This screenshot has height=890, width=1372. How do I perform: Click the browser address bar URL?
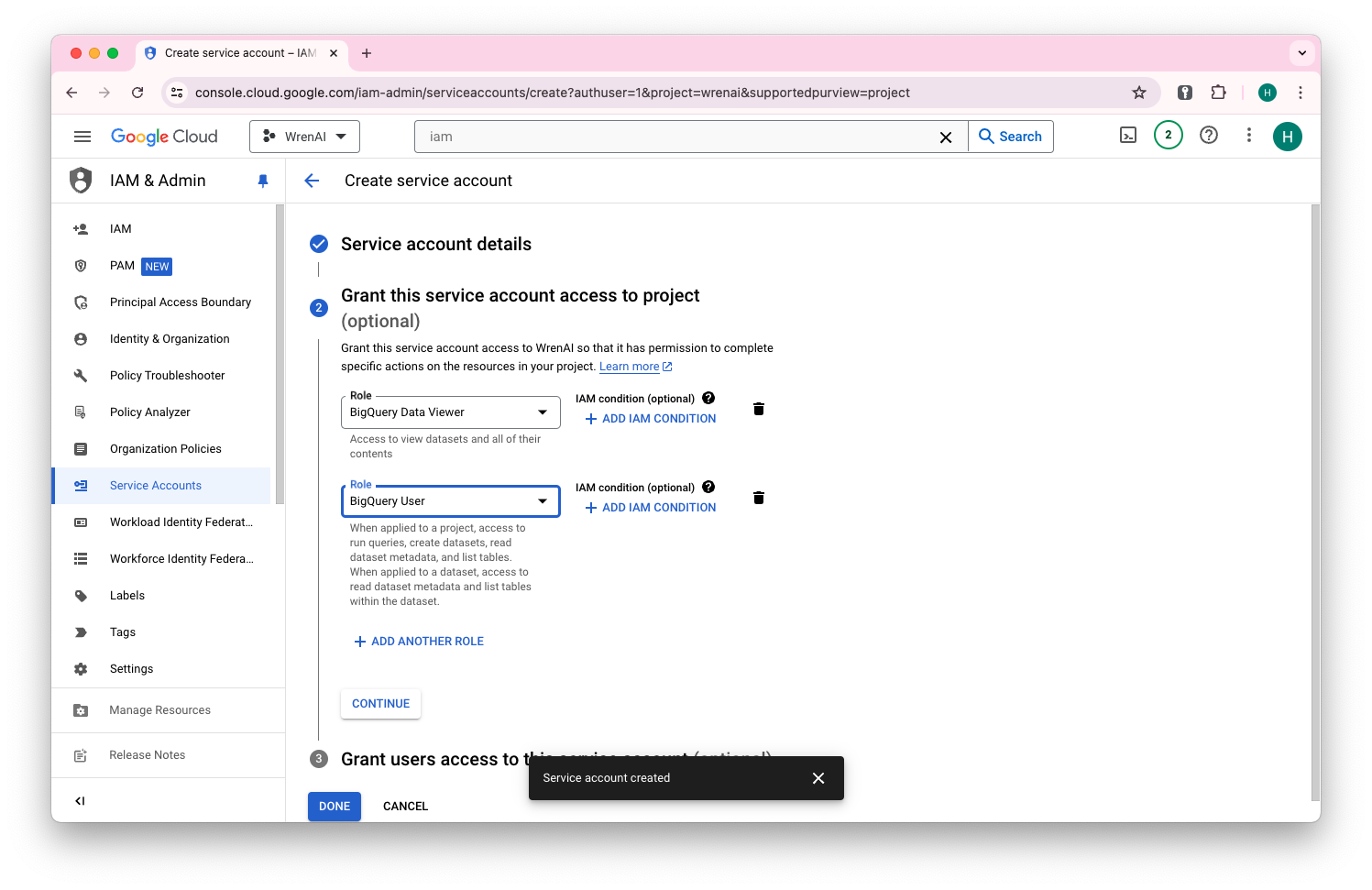[552, 93]
